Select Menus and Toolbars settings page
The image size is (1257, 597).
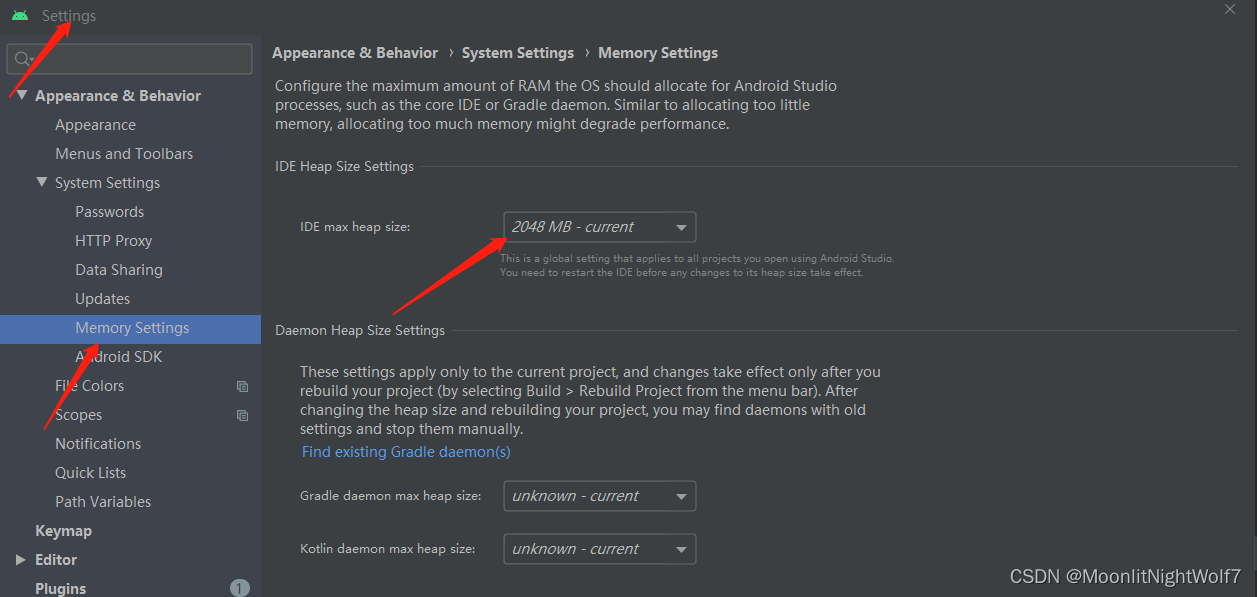[x=124, y=154]
